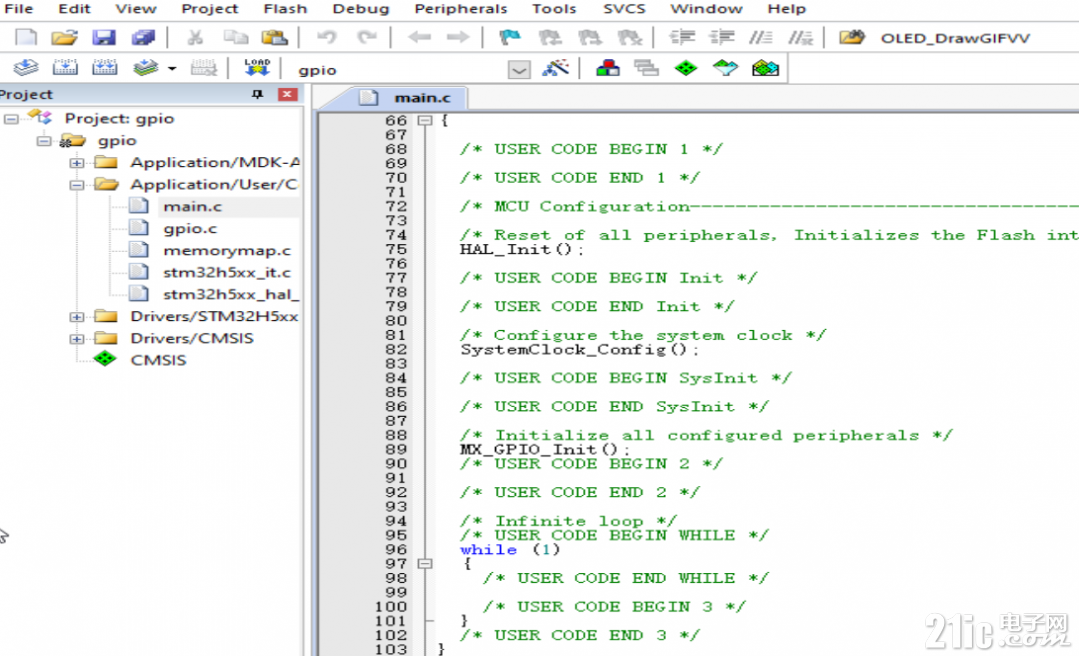1079x656 pixels.
Task: Click the Save All icon
Action: (x=144, y=37)
